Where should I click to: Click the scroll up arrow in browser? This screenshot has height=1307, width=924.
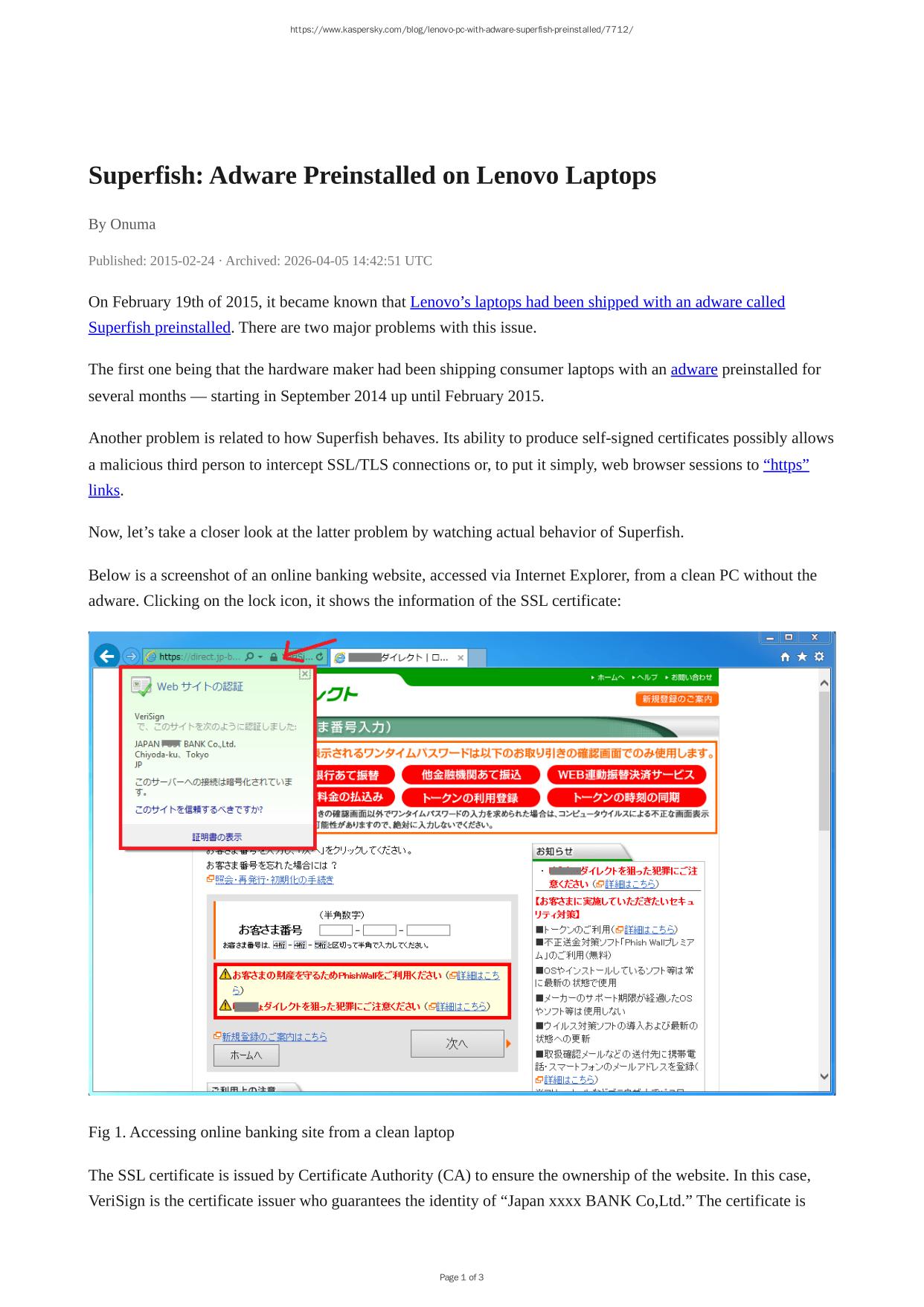[x=824, y=683]
